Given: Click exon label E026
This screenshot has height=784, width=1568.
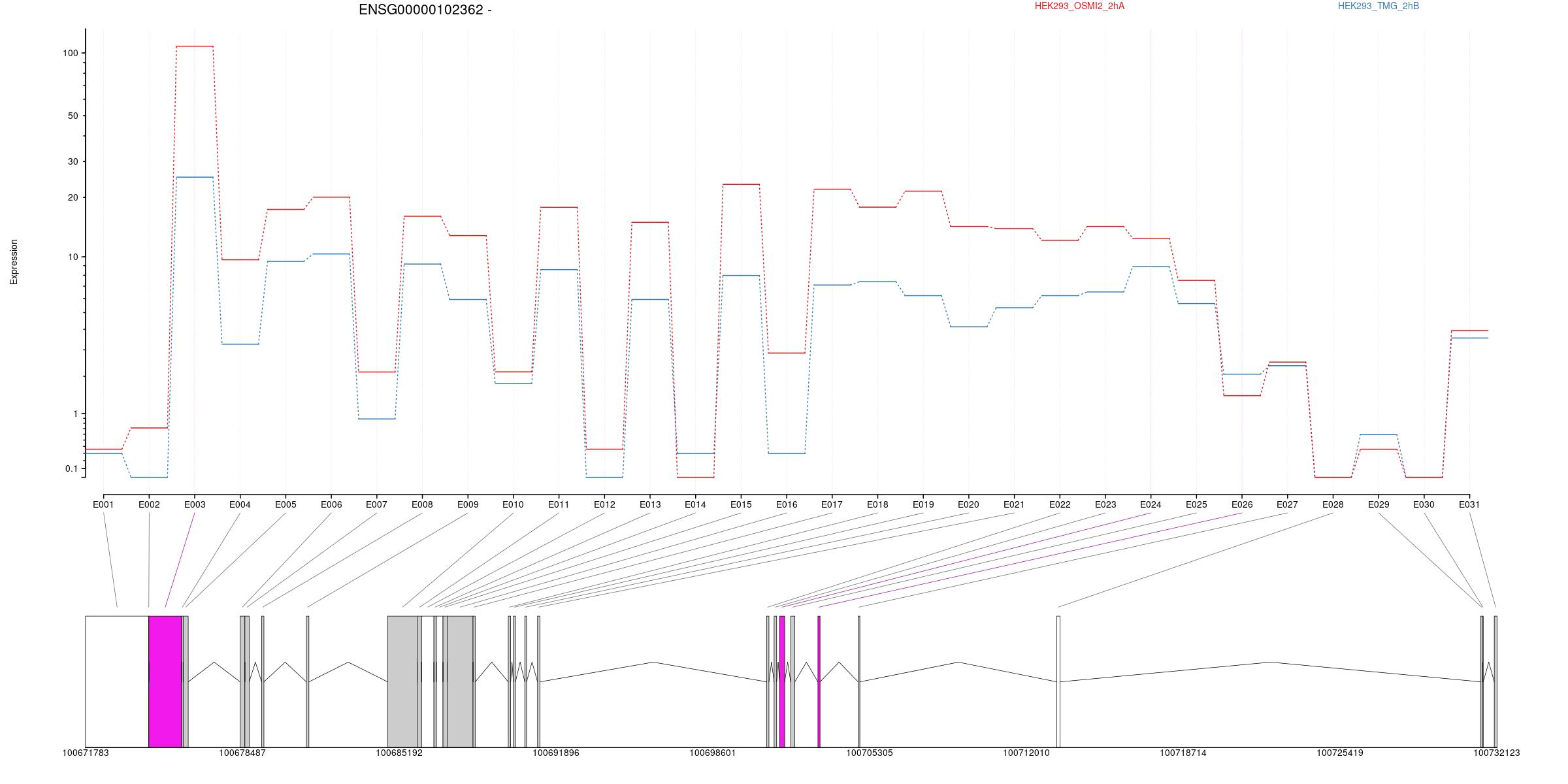Looking at the screenshot, I should pyautogui.click(x=1242, y=505).
